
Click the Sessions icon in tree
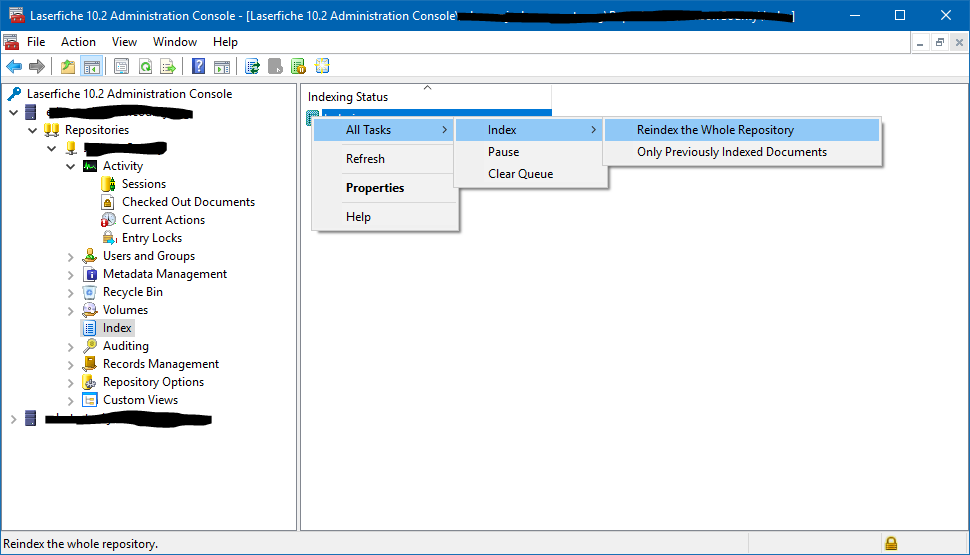point(108,184)
